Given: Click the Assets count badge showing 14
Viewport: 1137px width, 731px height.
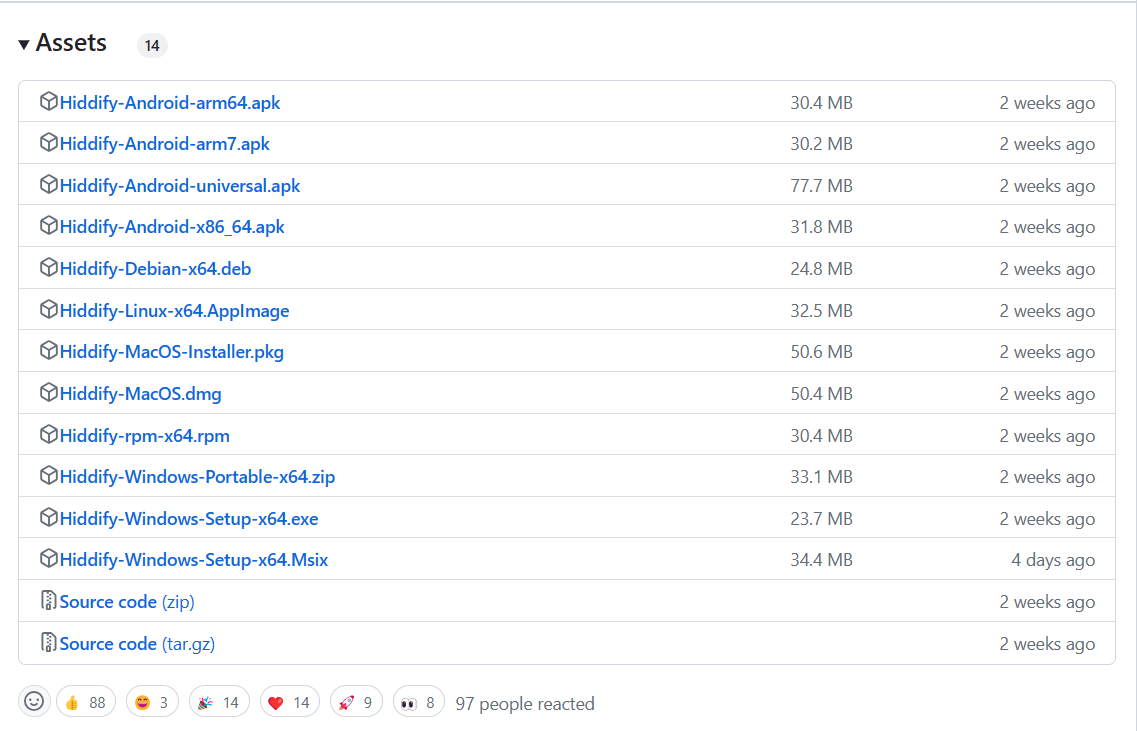Looking at the screenshot, I should (x=152, y=45).
